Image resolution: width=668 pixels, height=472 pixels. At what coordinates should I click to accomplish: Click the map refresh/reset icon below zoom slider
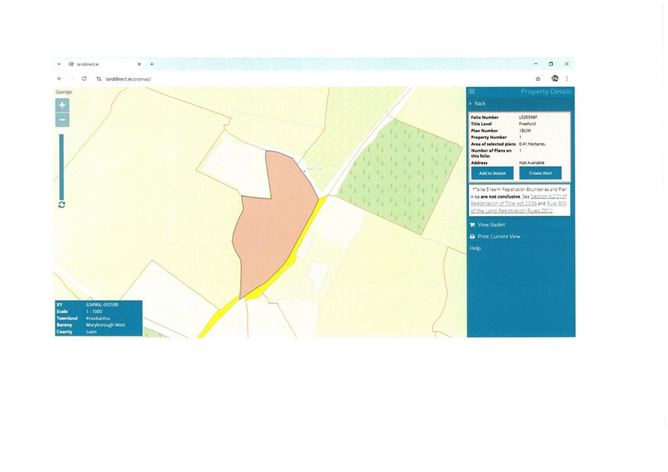click(x=62, y=204)
